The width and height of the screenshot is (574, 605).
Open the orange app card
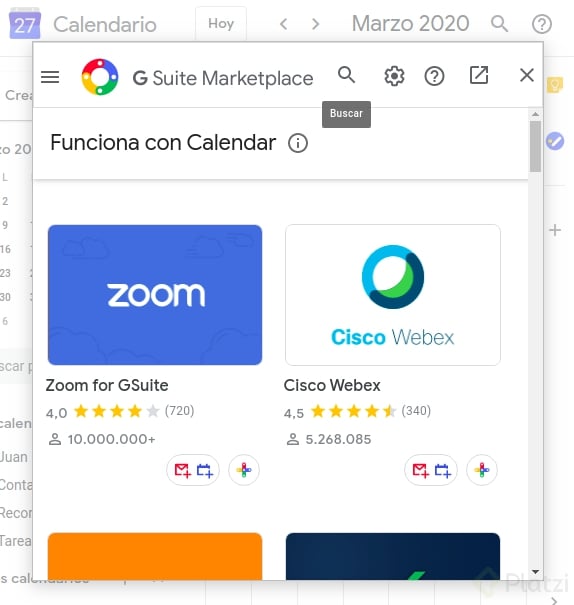pyautogui.click(x=155, y=556)
